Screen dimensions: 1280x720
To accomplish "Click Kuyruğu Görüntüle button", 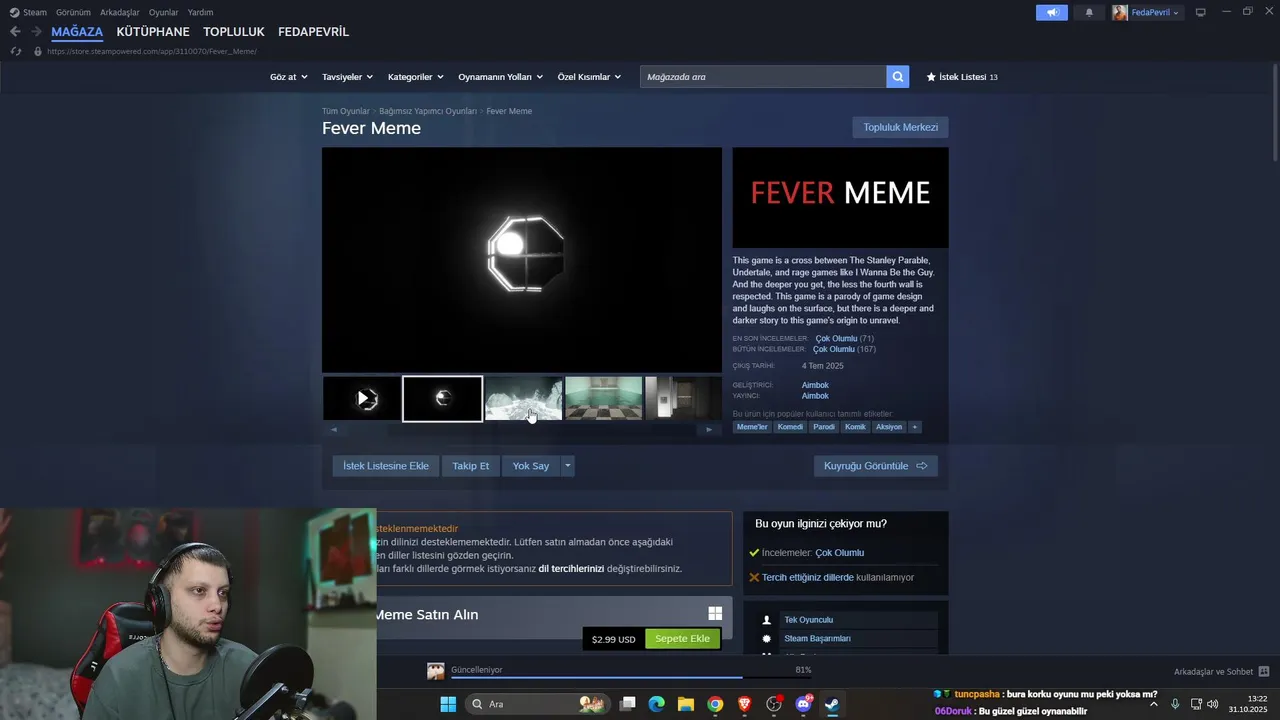I will [876, 466].
